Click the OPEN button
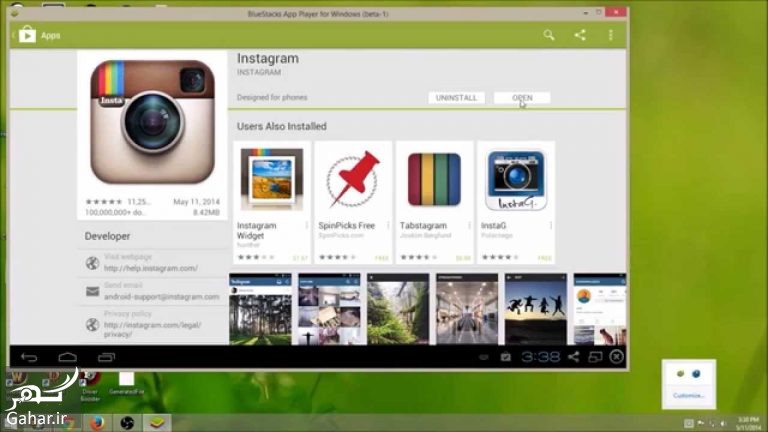The height and width of the screenshot is (432, 768). coord(522,98)
